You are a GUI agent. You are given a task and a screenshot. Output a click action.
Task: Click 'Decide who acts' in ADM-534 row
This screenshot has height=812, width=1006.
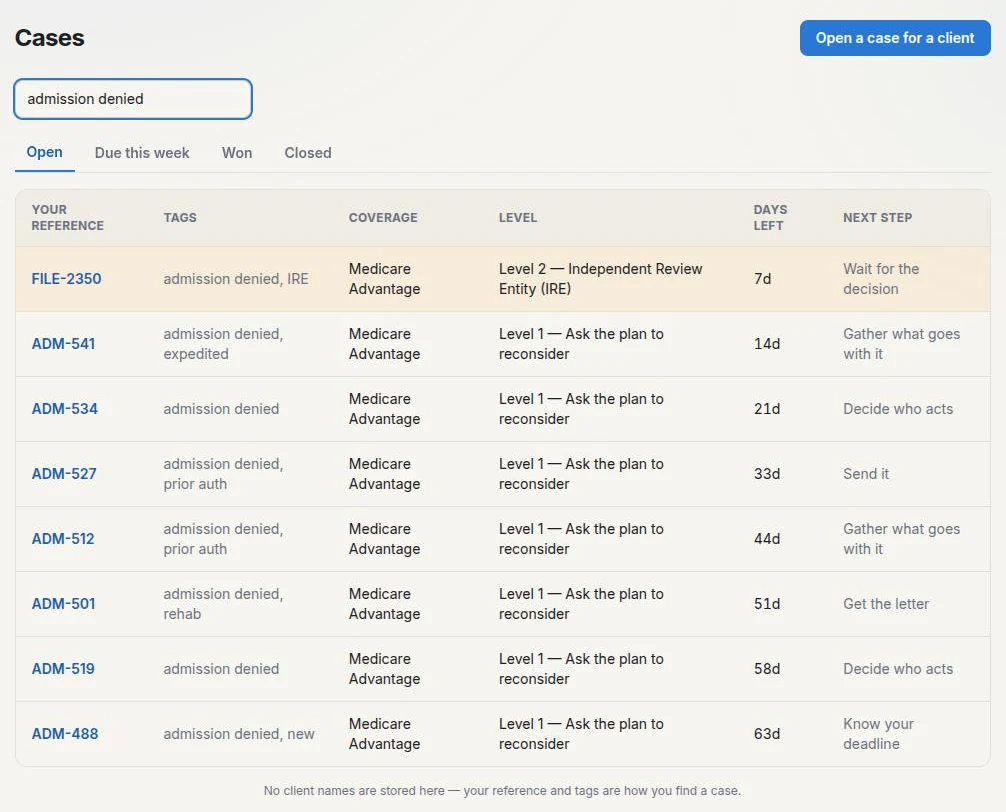[898, 409]
